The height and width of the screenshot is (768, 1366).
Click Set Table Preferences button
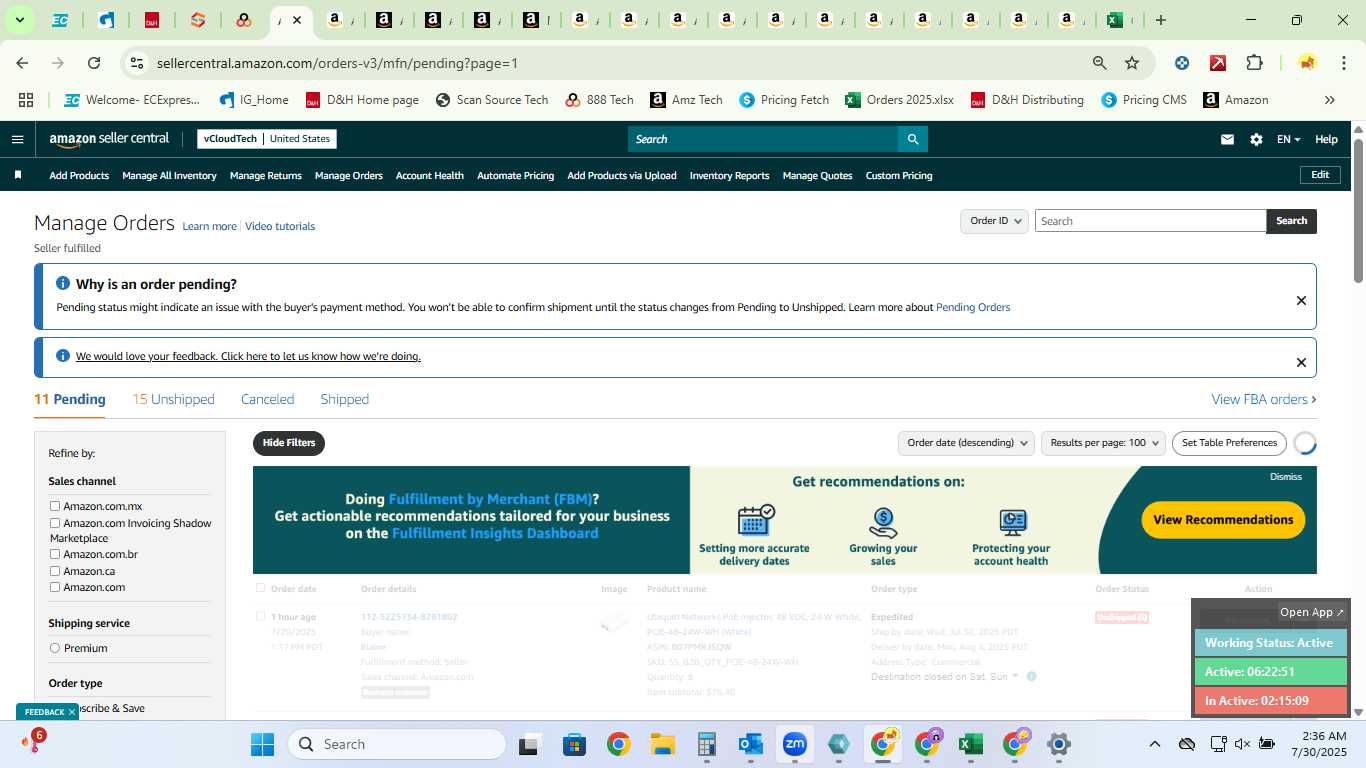[1229, 443]
